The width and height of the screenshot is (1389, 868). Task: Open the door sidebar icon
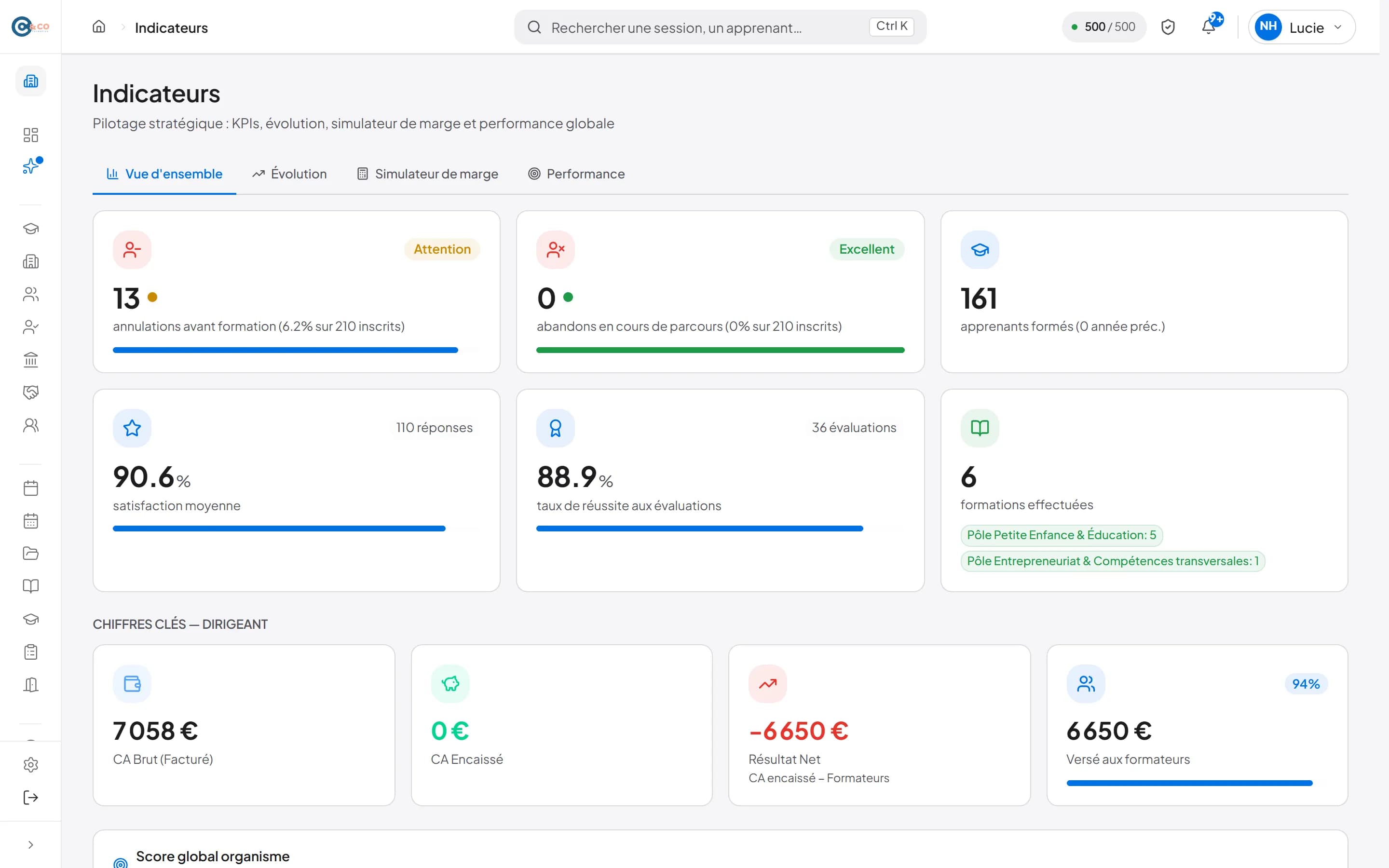click(31, 685)
